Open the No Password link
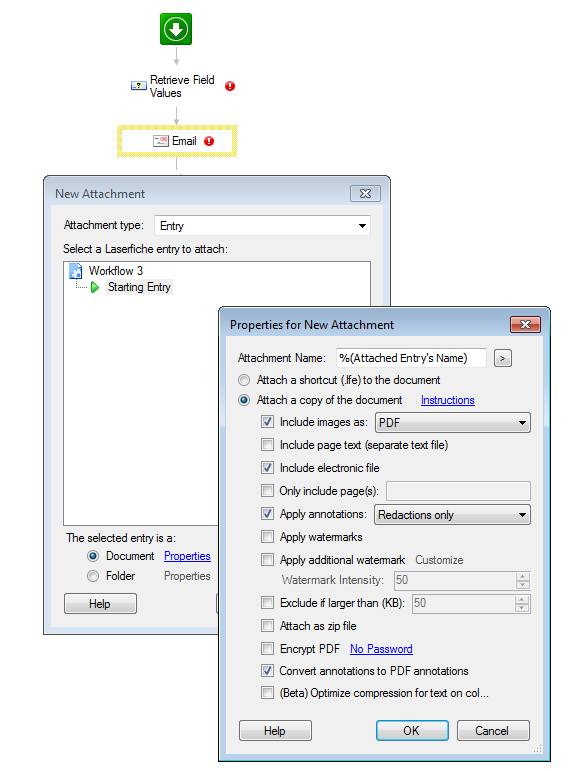 pos(381,649)
